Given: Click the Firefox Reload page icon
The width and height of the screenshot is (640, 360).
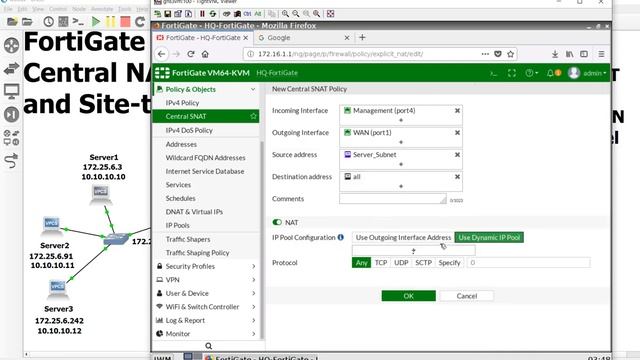Looking at the screenshot, I should tap(191, 54).
